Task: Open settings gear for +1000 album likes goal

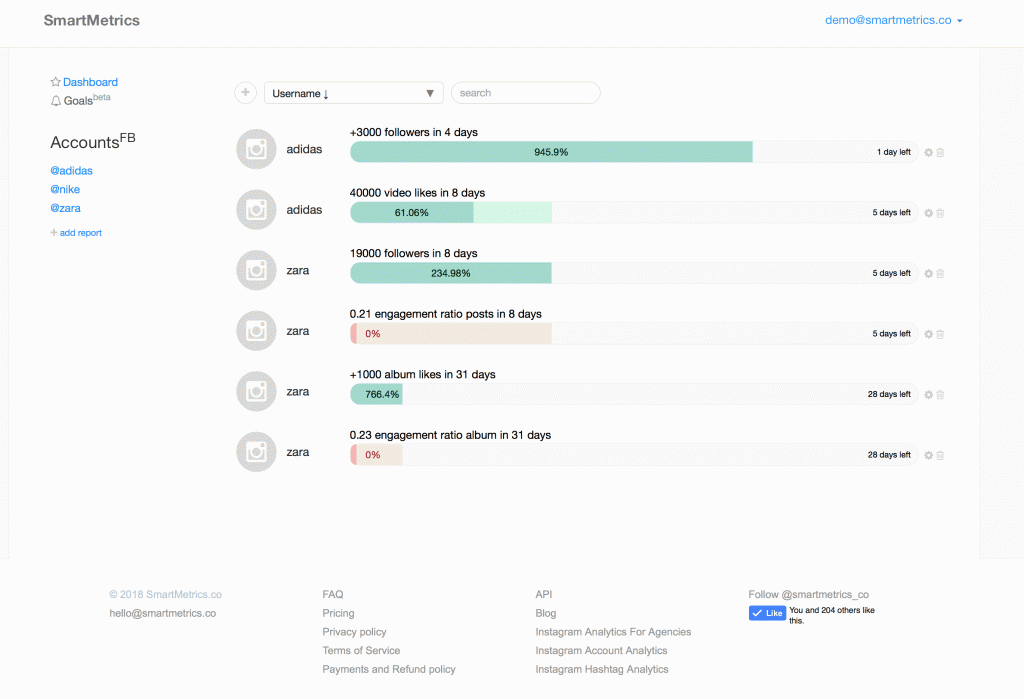Action: [929, 395]
